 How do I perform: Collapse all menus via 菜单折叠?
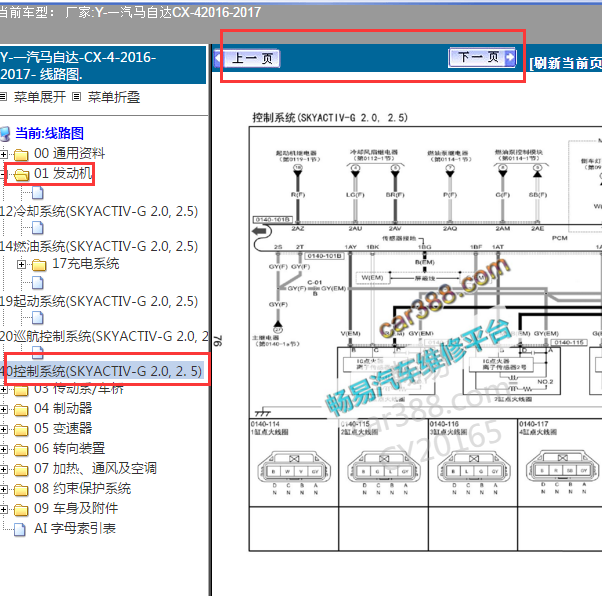(x=114, y=97)
